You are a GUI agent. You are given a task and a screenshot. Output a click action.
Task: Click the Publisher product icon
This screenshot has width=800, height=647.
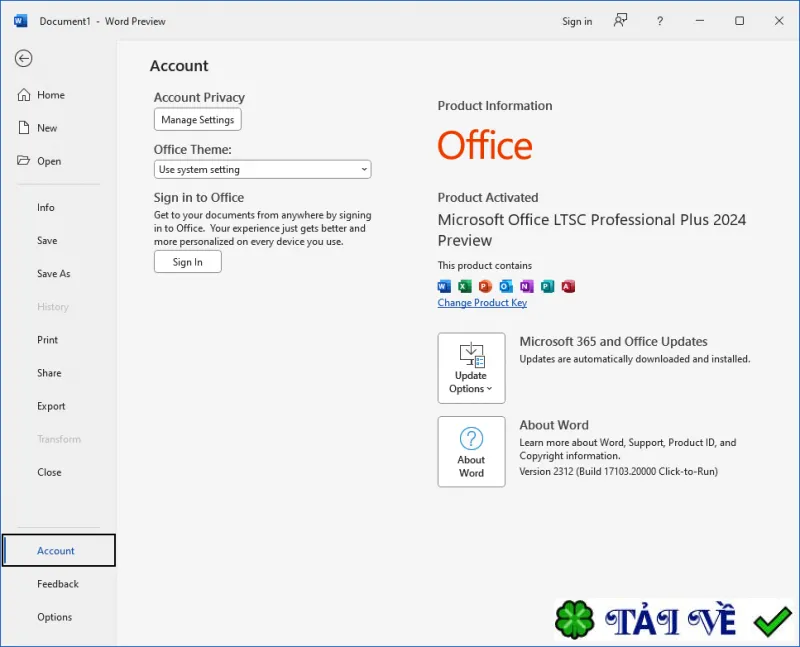point(547,286)
